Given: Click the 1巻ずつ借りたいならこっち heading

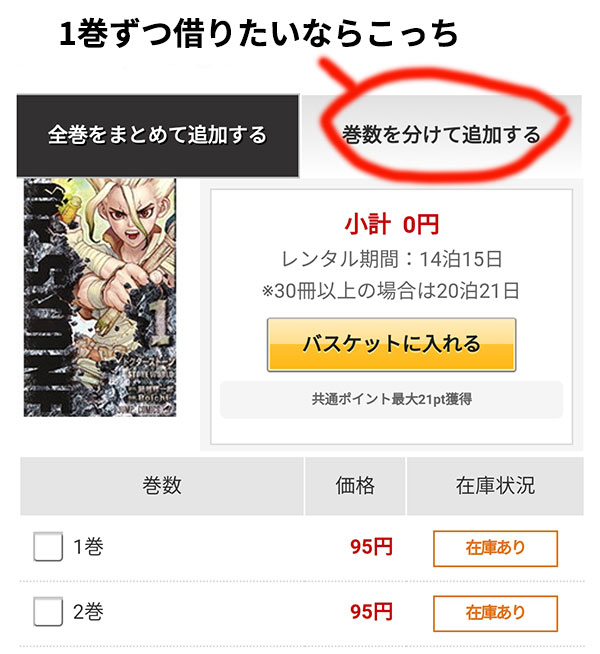Looking at the screenshot, I should click(259, 34).
